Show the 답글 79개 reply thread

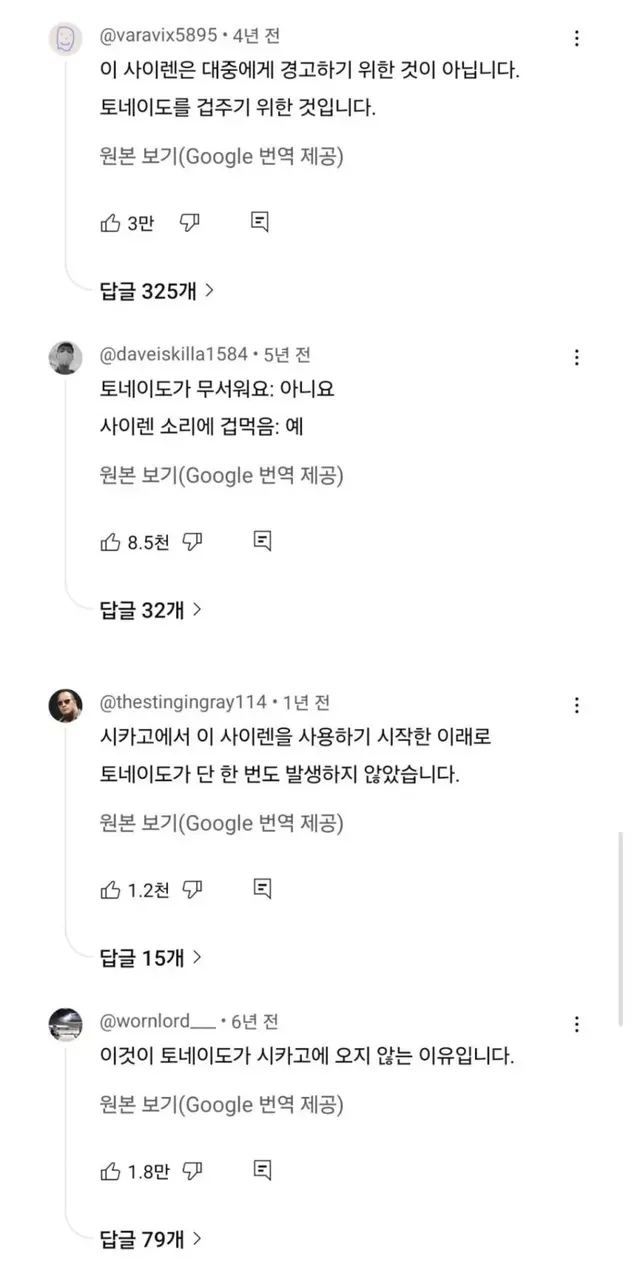151,1239
